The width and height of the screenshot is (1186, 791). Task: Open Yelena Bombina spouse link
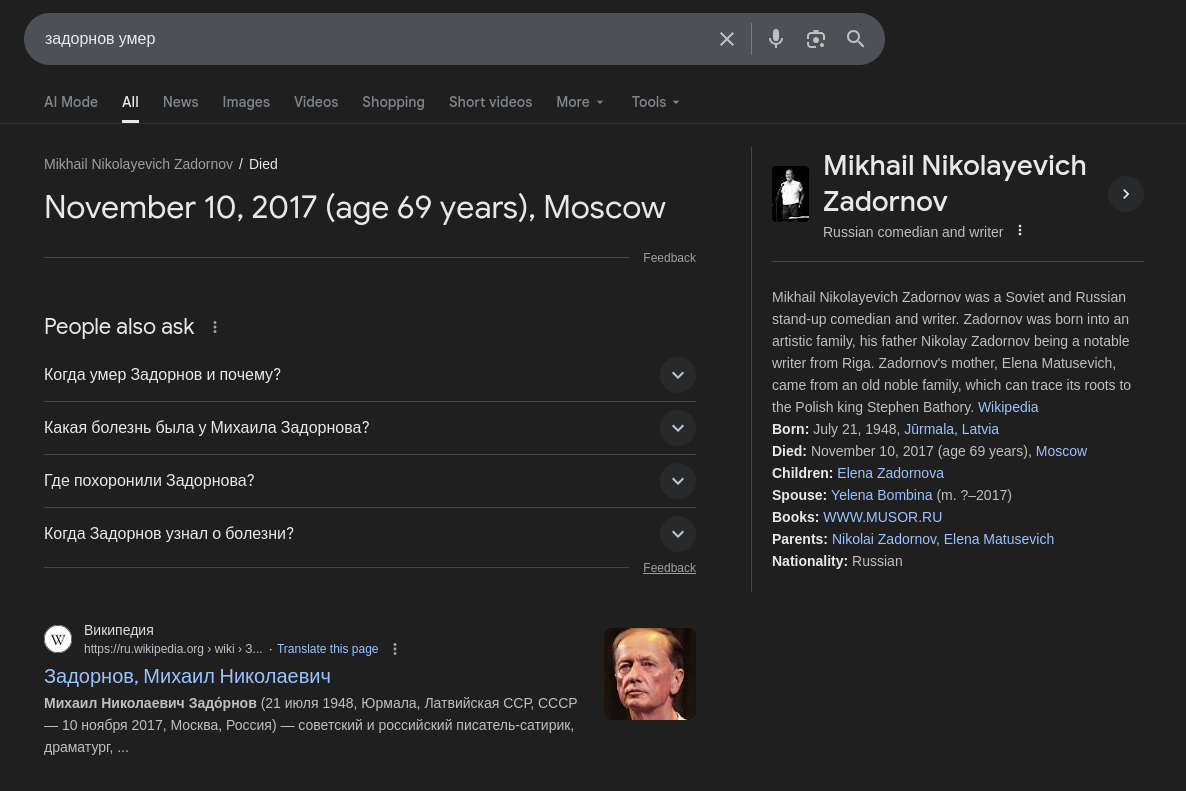click(881, 495)
